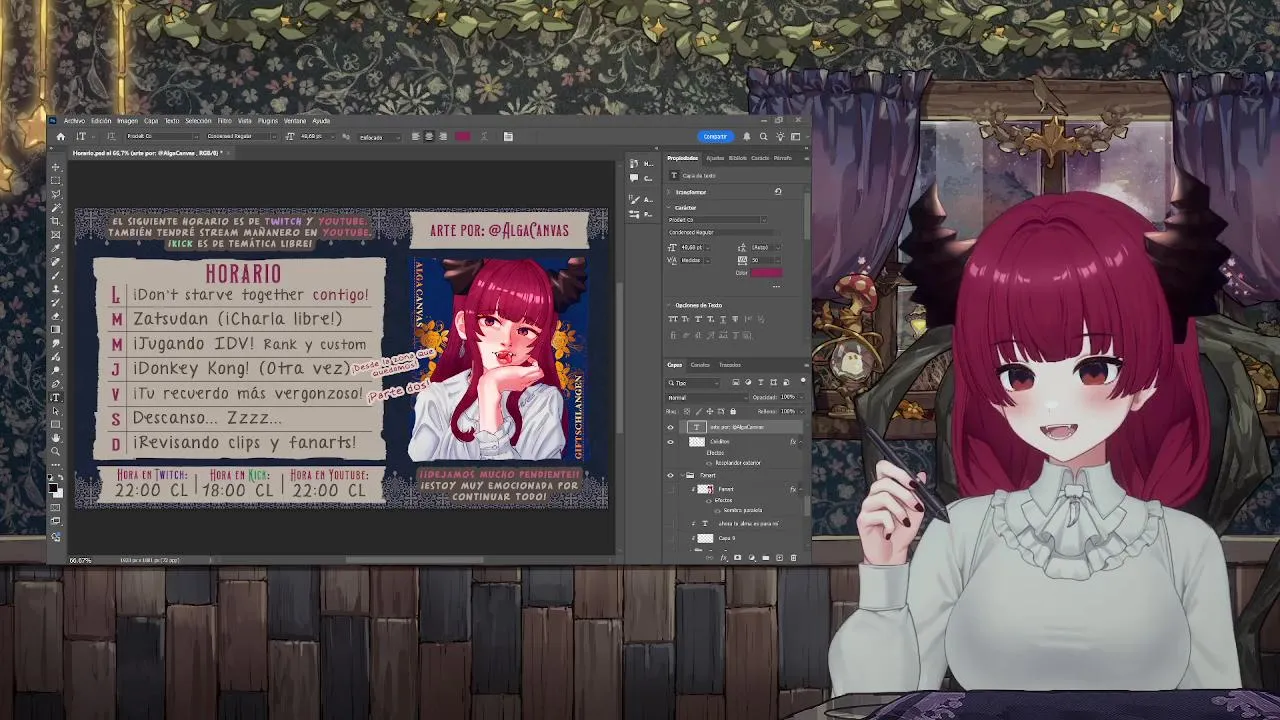
Task: Select the Horizontal Type tool in toolbar
Action: coord(56,398)
